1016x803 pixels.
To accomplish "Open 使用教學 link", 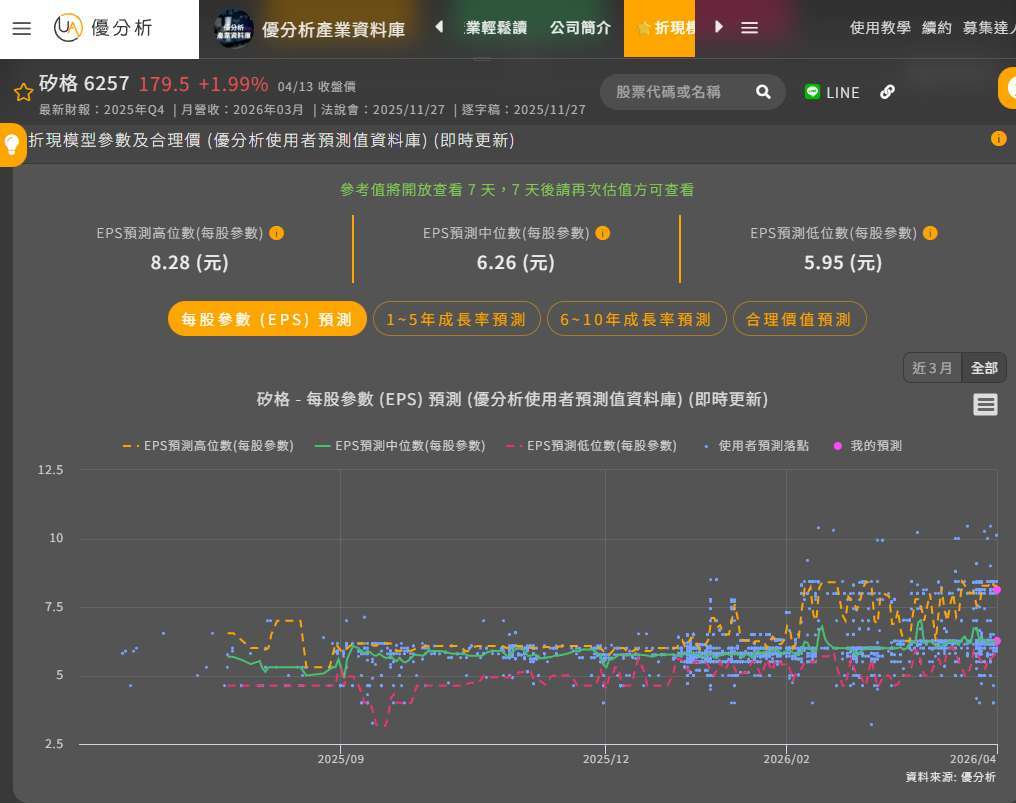I will coord(880,28).
